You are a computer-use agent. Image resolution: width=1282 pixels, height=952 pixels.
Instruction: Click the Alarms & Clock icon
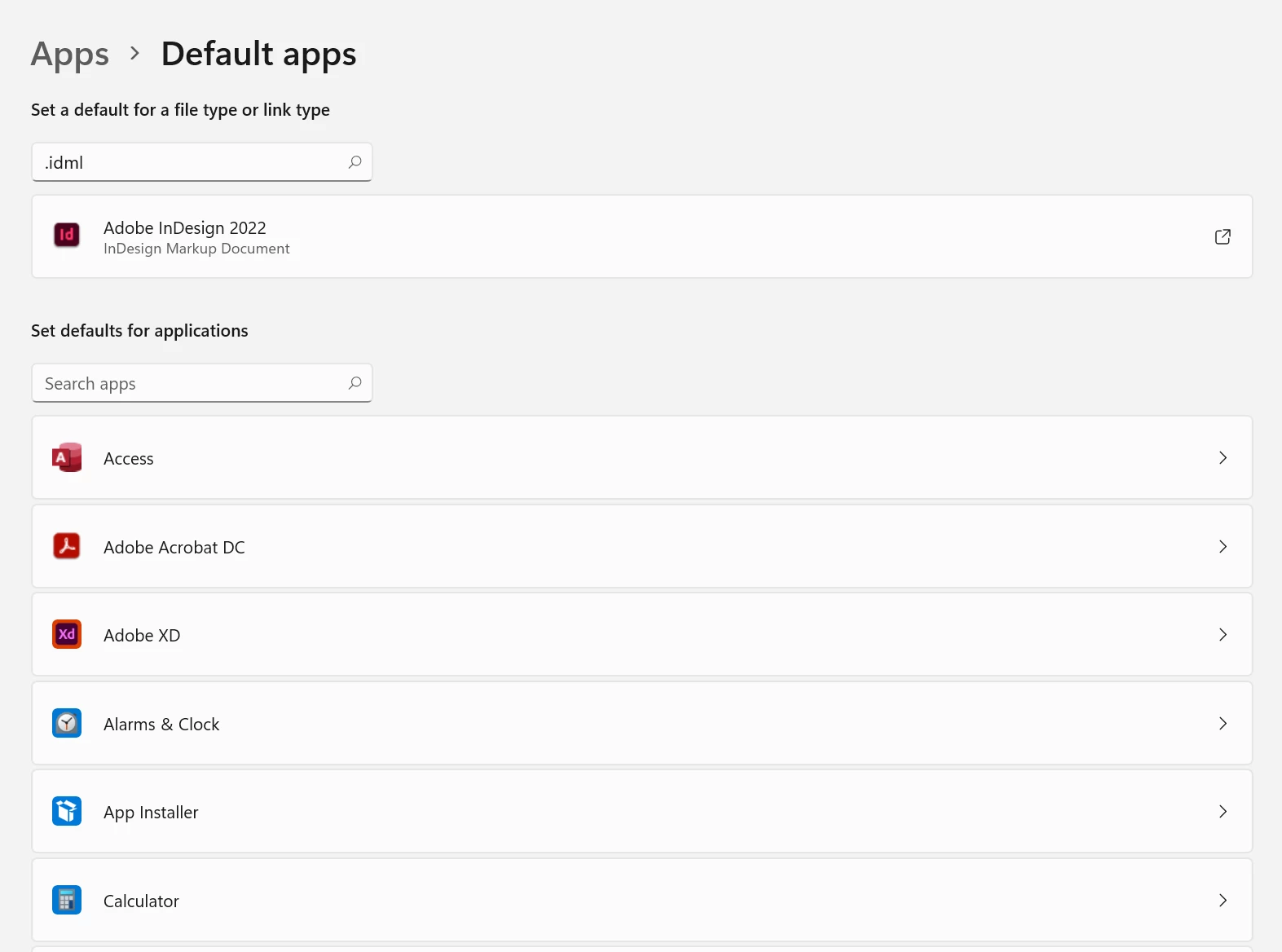point(67,723)
